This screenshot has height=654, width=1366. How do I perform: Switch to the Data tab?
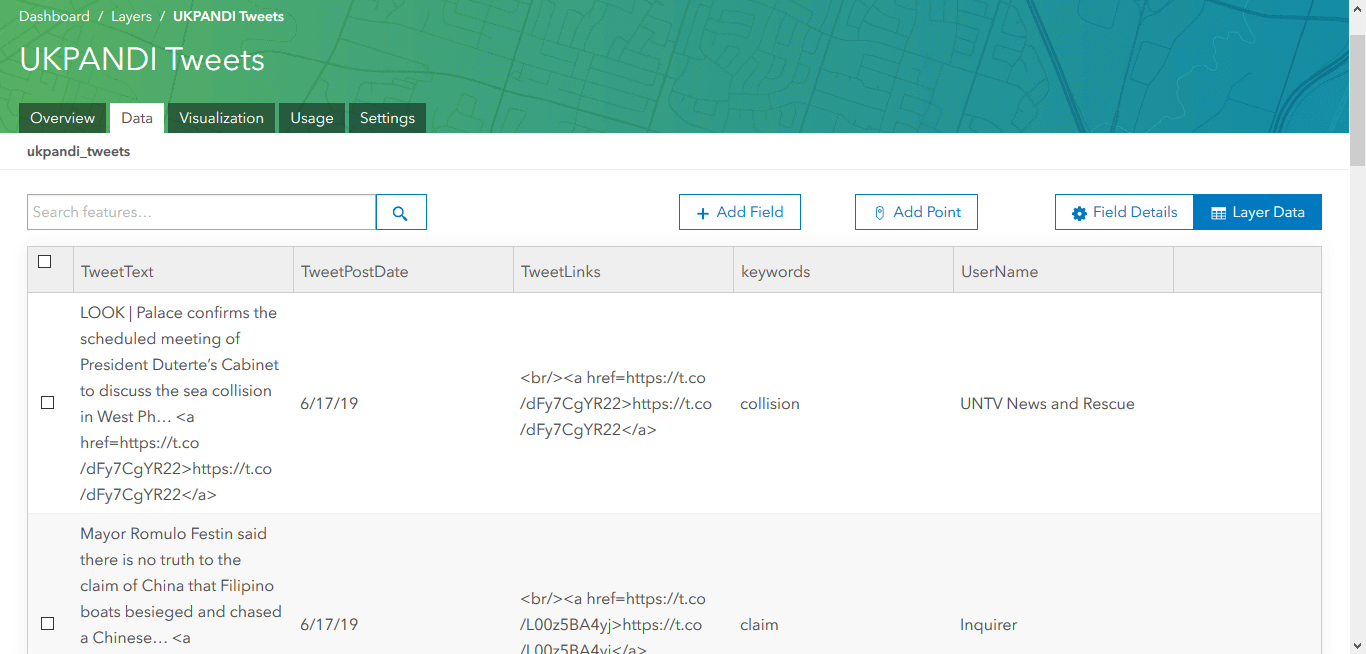(137, 118)
